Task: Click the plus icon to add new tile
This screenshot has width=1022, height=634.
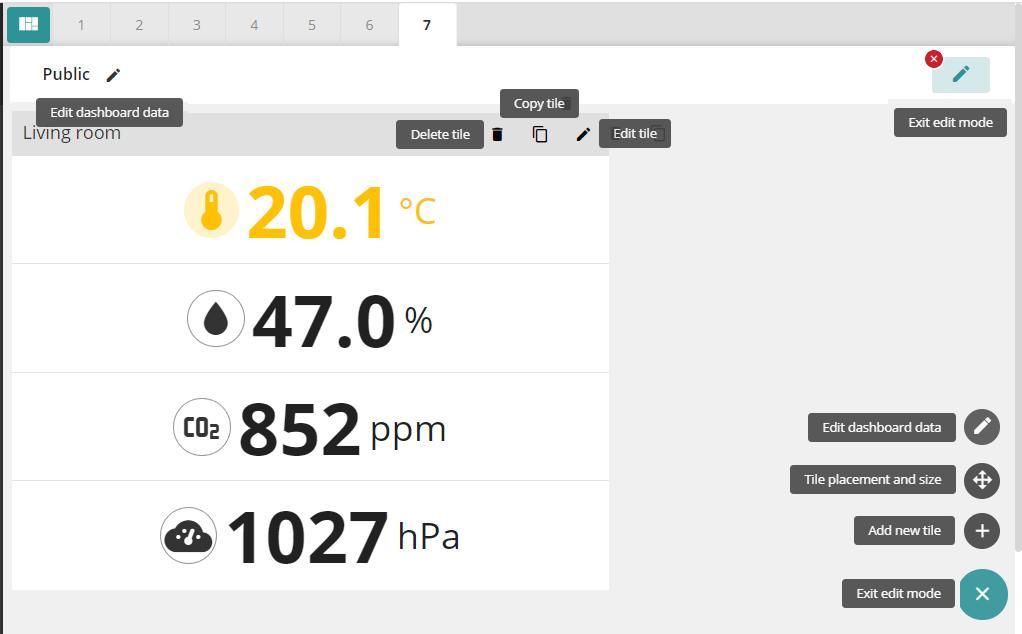Action: 982,531
